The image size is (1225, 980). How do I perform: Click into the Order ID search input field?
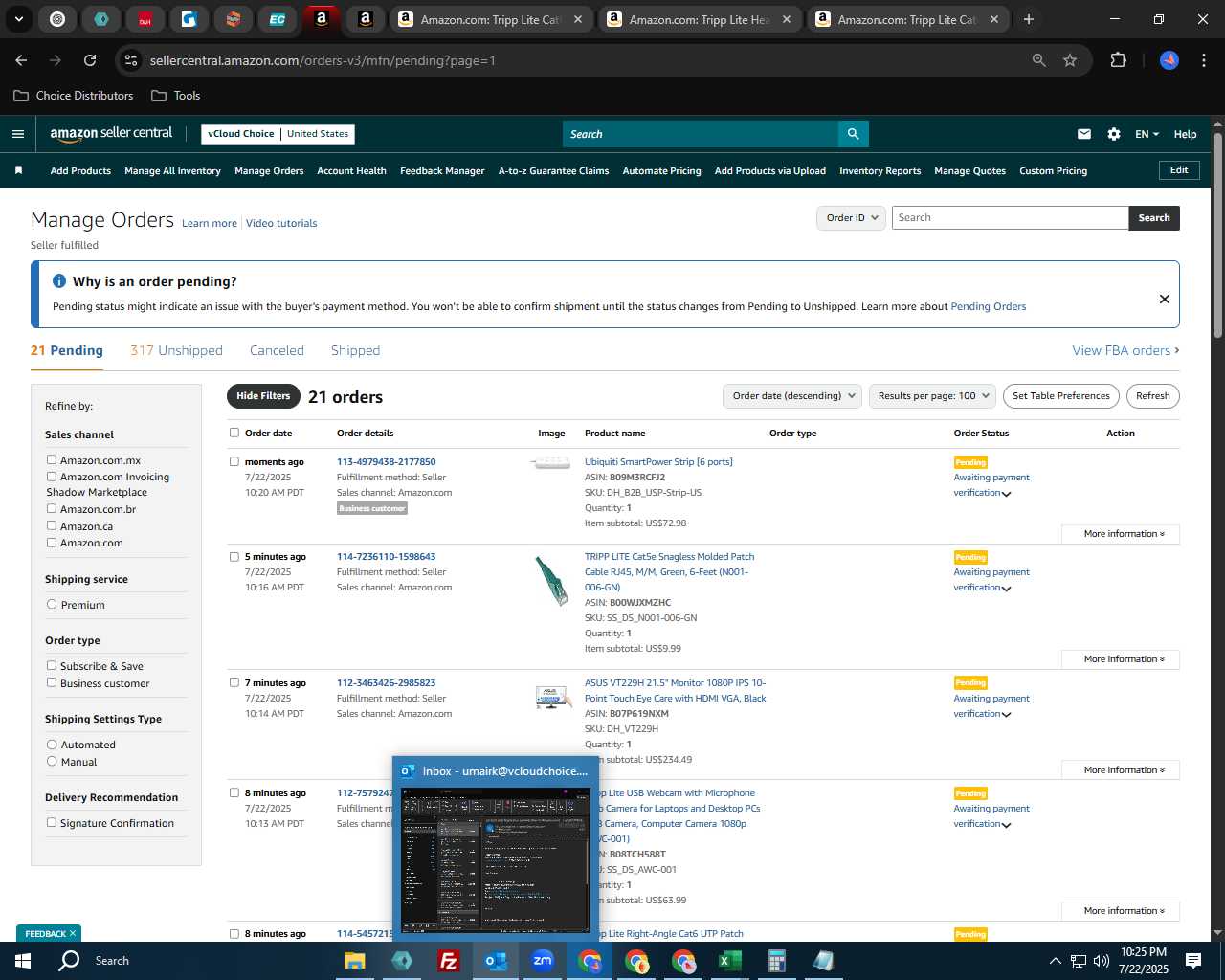(x=1010, y=218)
